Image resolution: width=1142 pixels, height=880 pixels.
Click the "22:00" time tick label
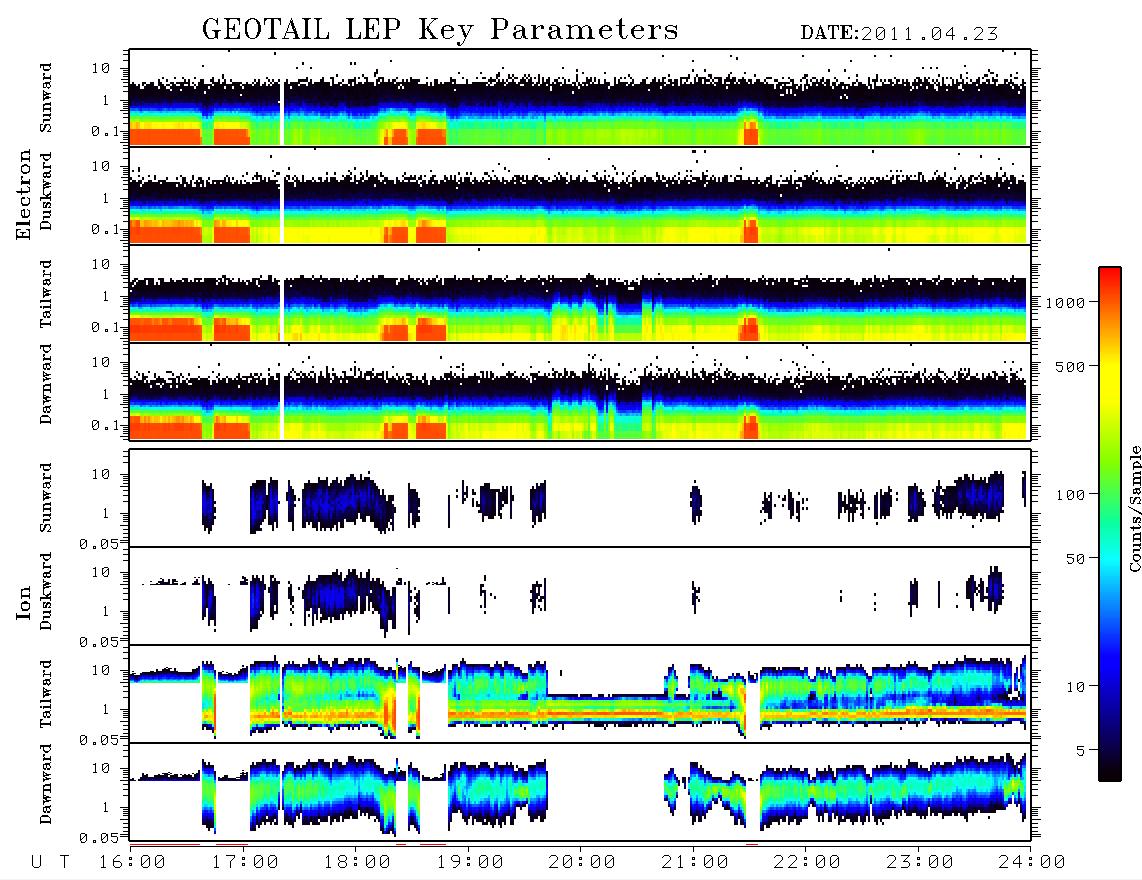point(807,863)
